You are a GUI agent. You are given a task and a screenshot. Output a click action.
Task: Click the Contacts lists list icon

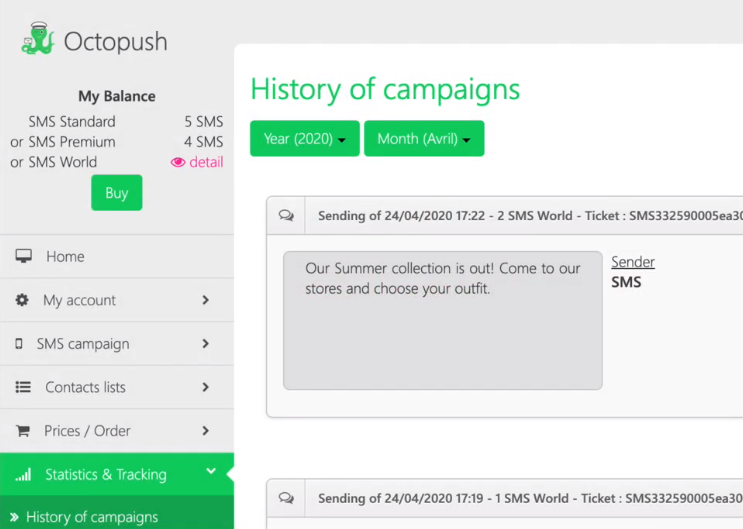click(x=23, y=387)
